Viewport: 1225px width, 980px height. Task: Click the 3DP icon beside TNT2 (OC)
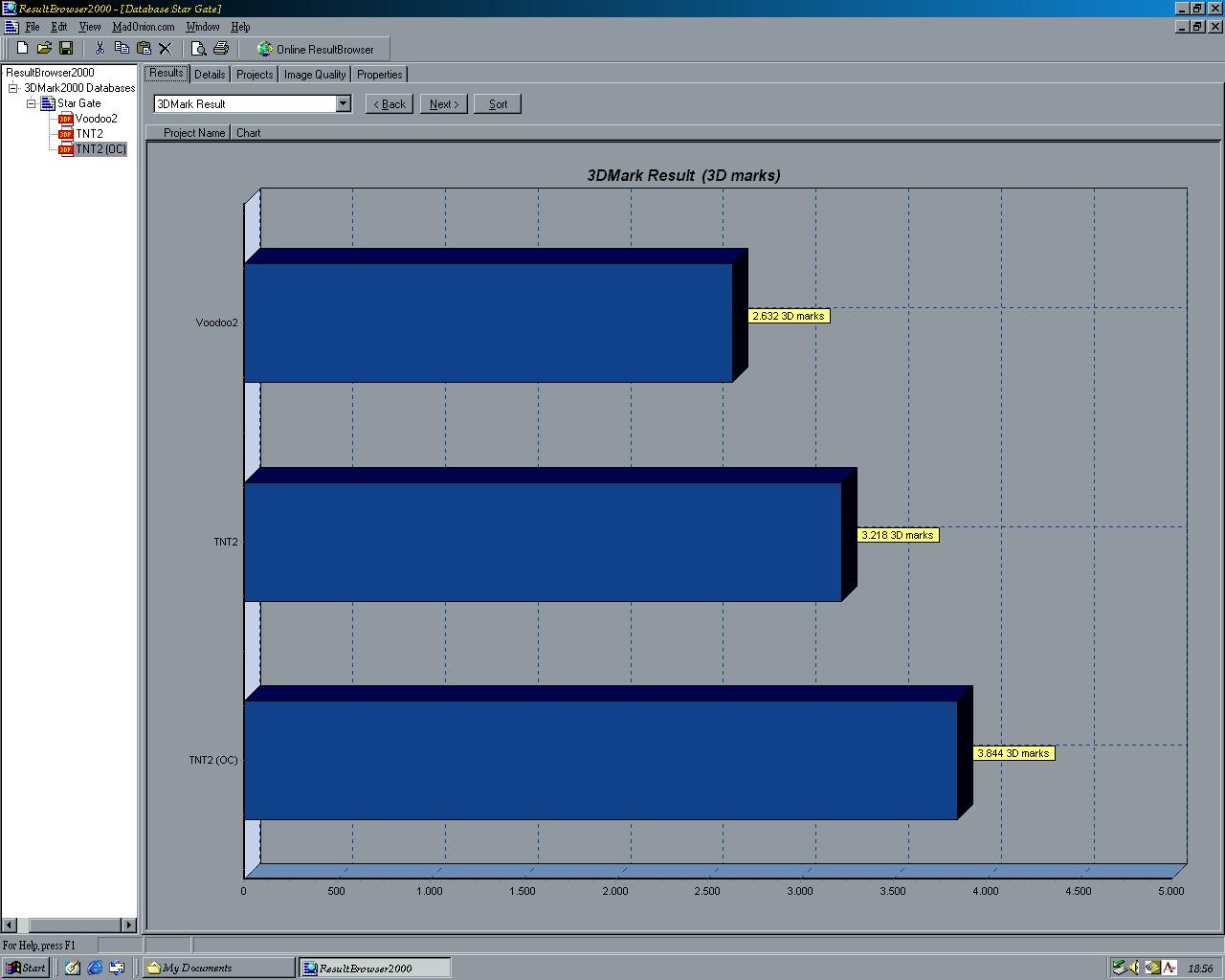pyautogui.click(x=65, y=149)
